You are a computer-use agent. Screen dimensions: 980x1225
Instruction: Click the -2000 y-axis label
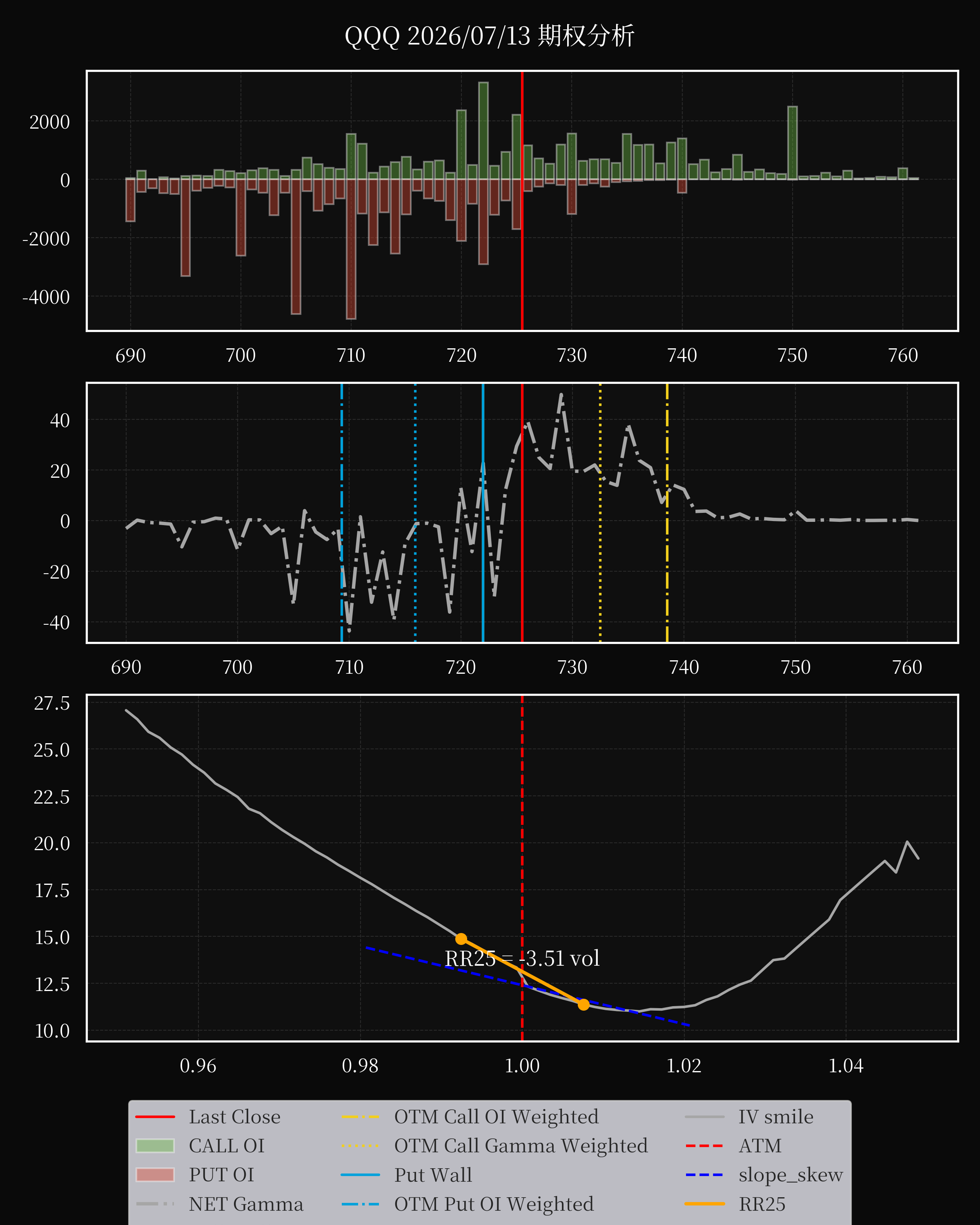coord(46,238)
